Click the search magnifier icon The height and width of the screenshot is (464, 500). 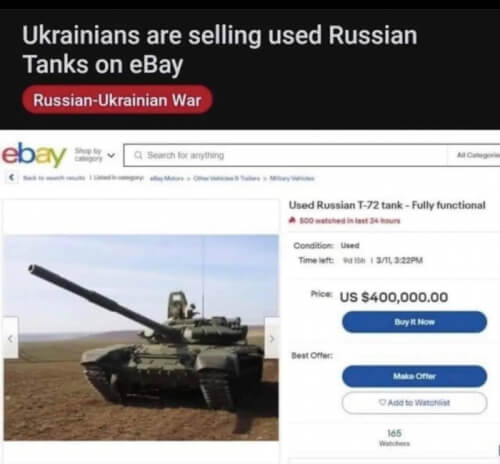coord(138,155)
